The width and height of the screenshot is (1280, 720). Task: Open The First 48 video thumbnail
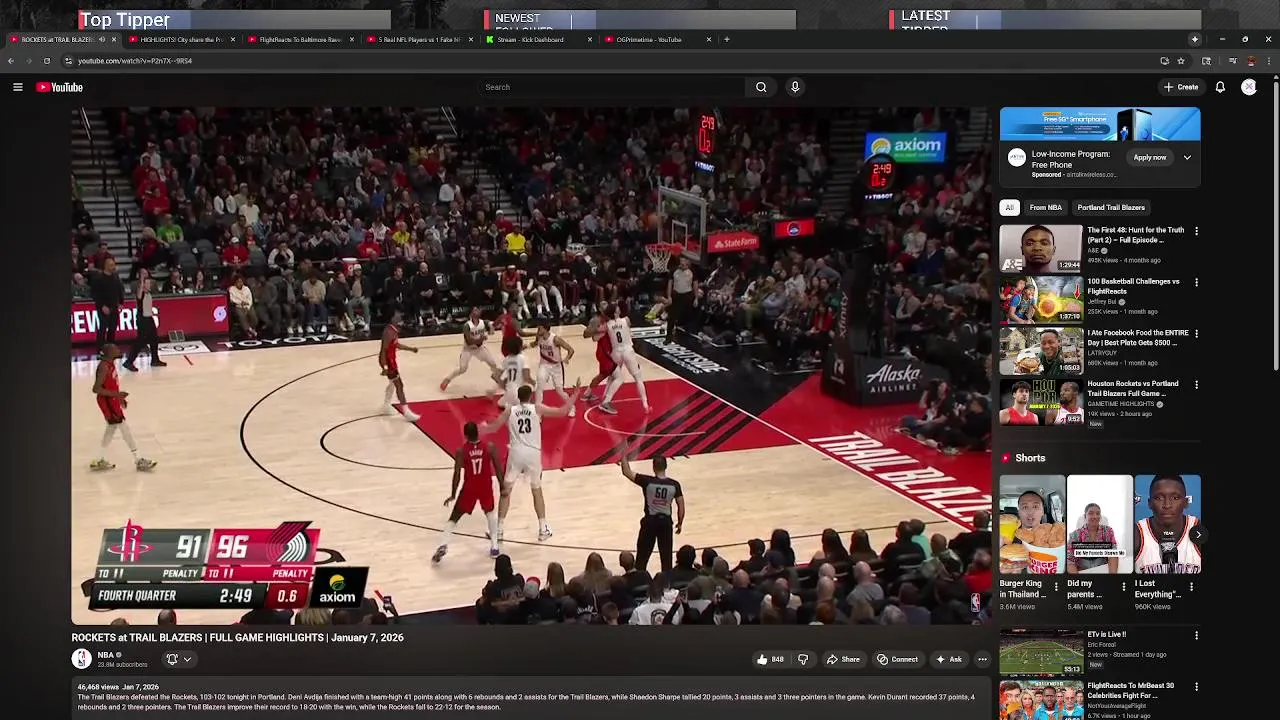pyautogui.click(x=1041, y=248)
